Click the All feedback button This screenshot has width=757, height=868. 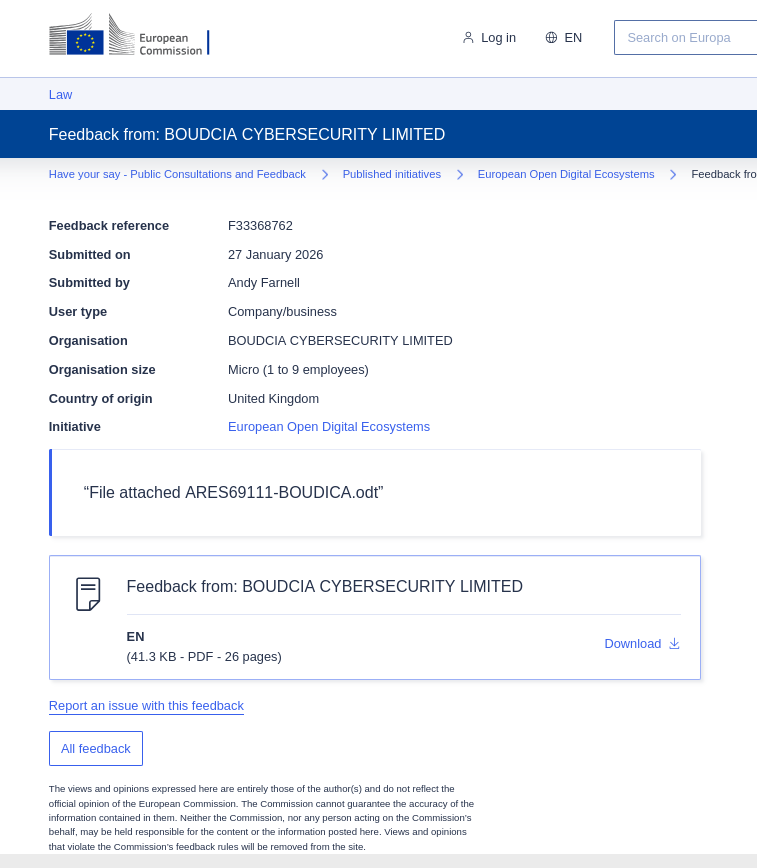96,748
